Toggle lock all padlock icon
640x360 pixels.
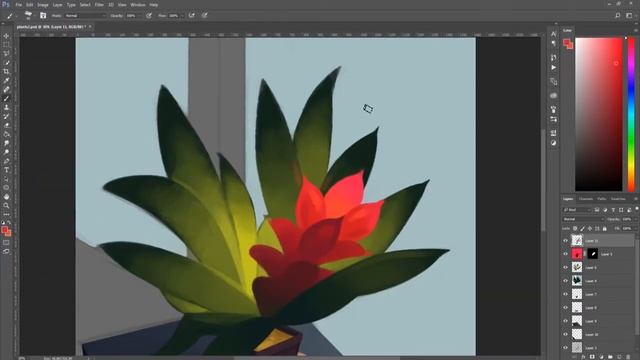[x=604, y=229]
